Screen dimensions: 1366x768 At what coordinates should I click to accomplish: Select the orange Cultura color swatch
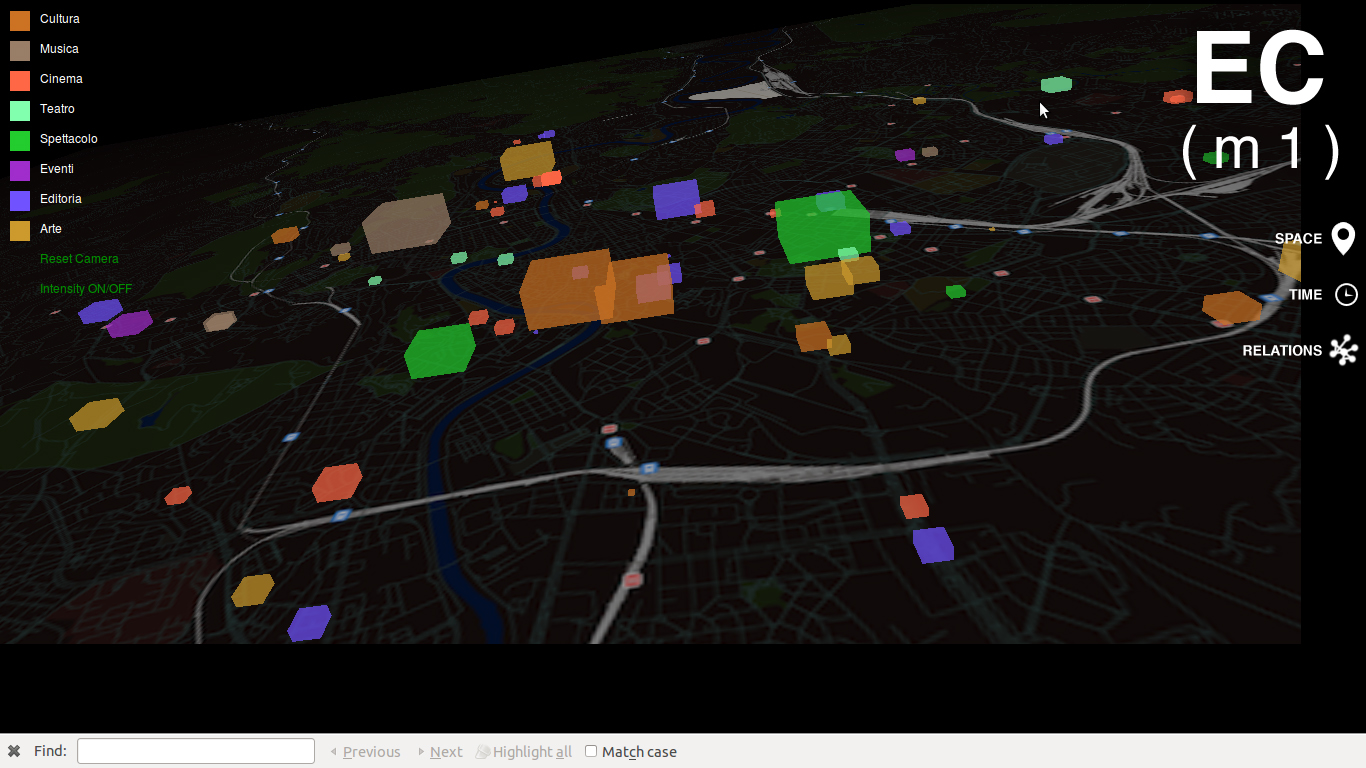pos(20,20)
